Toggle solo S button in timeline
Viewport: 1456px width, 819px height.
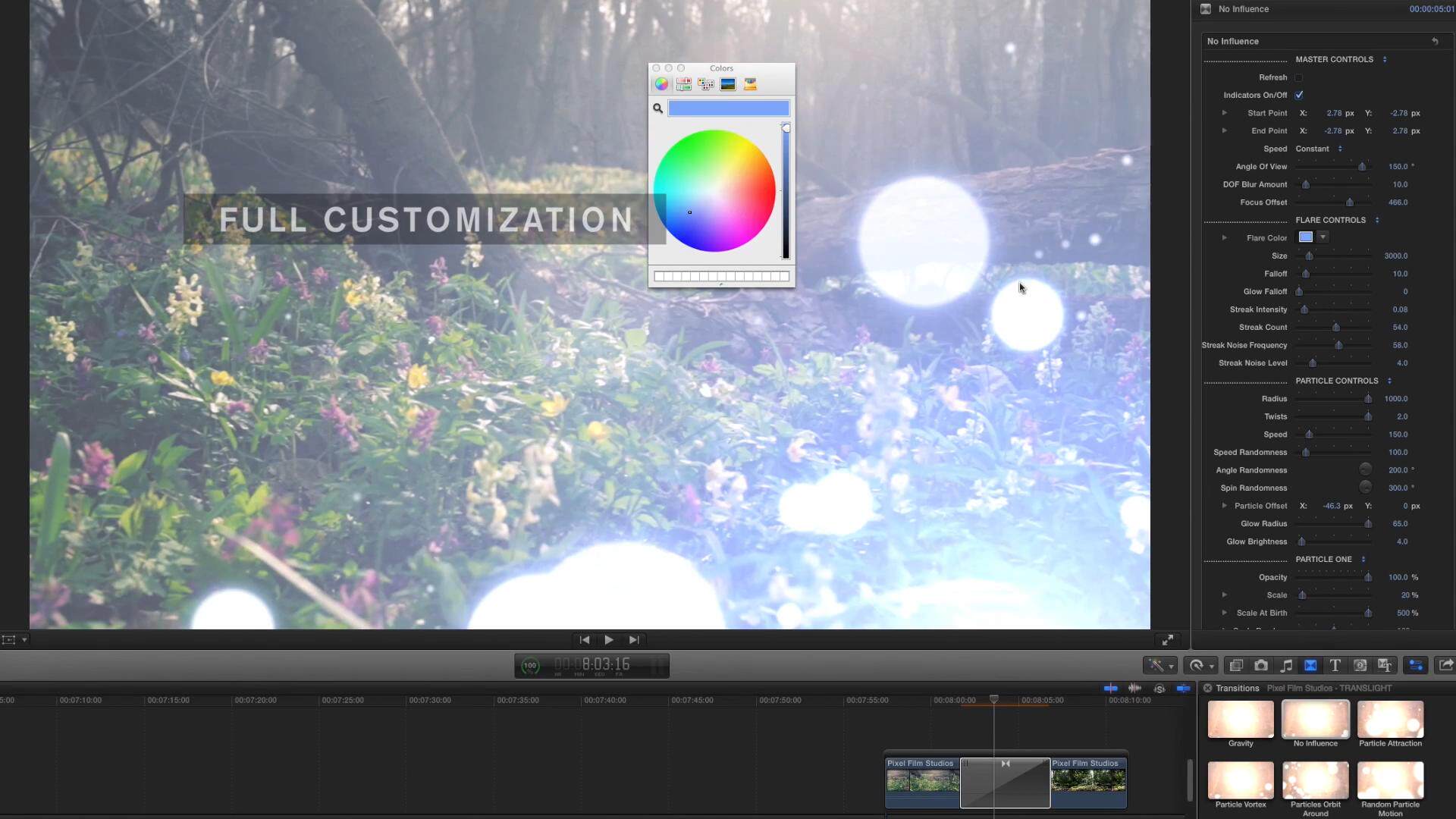(1159, 689)
